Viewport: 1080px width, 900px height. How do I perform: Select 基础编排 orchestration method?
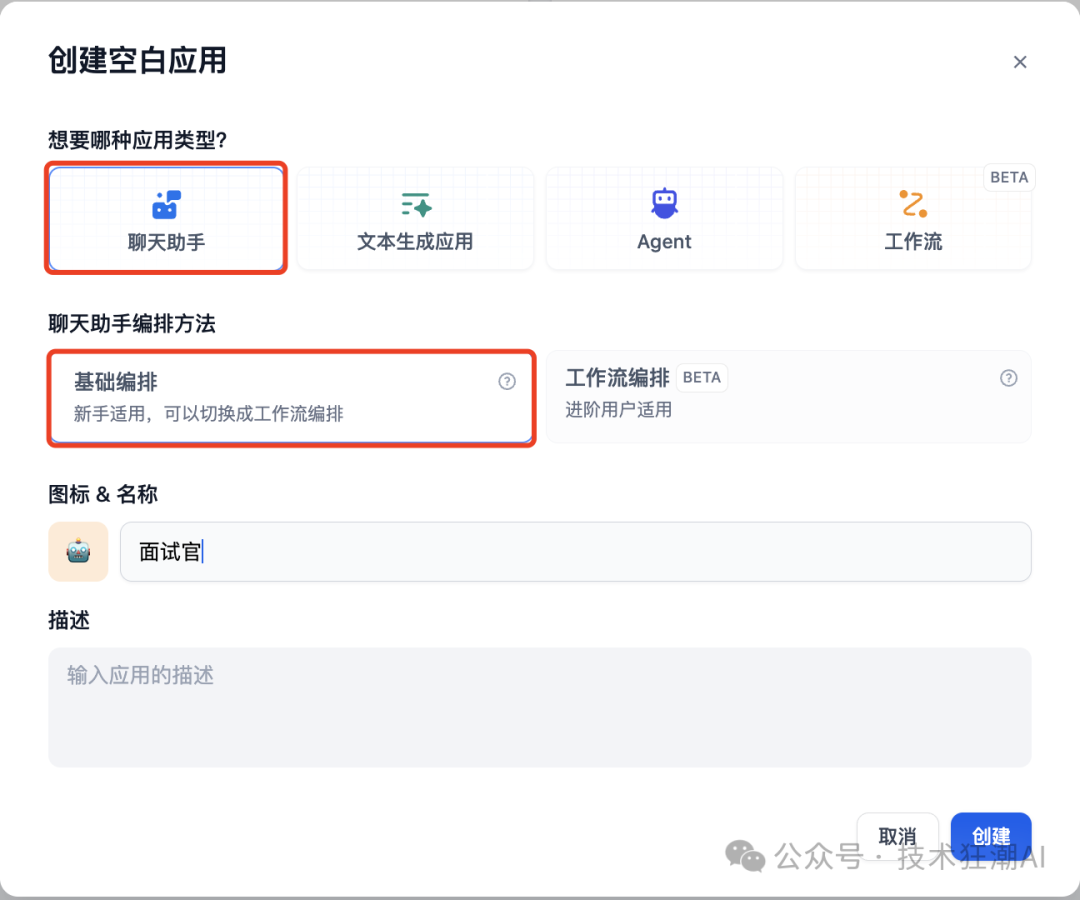click(290, 396)
